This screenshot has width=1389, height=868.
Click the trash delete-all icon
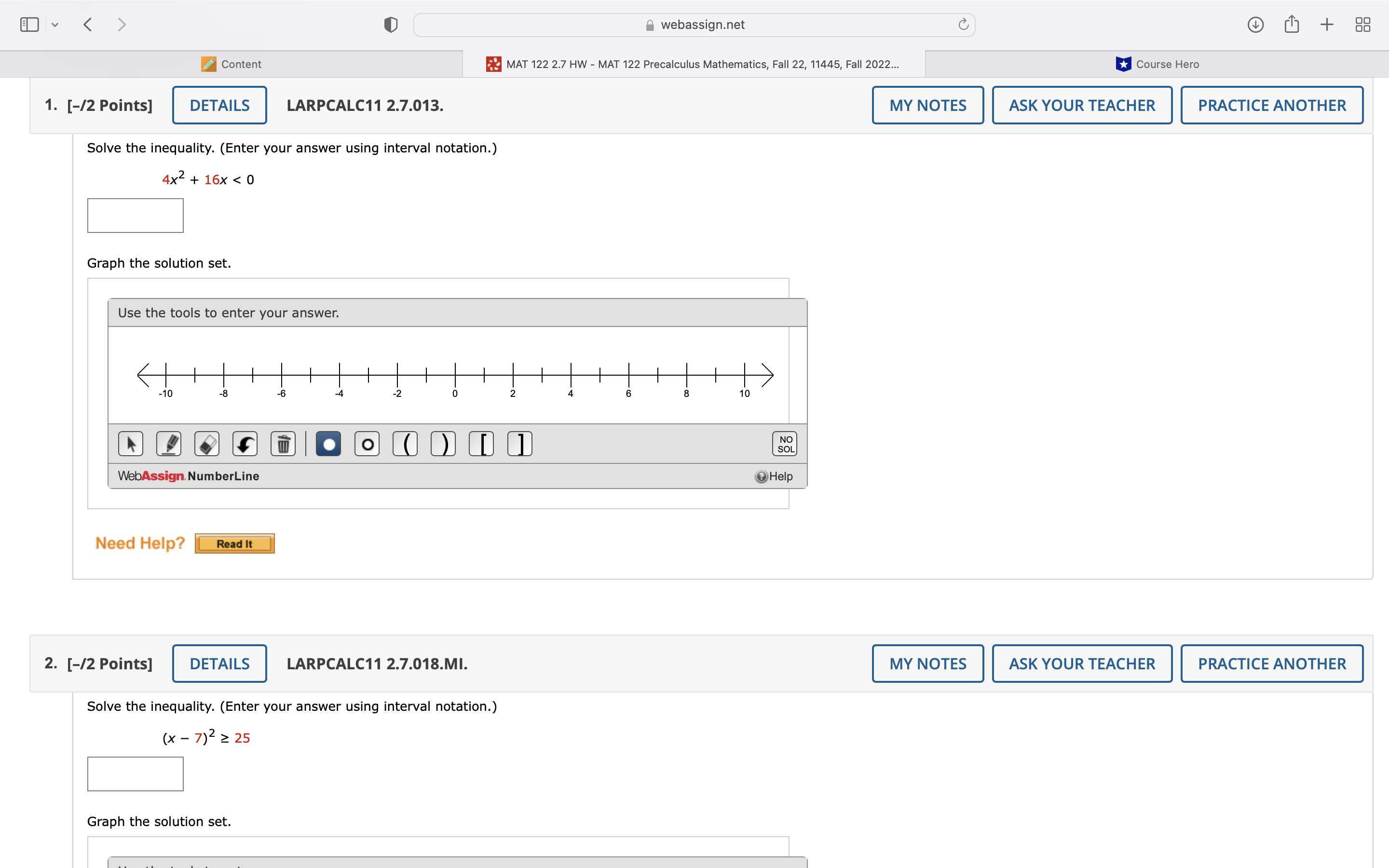coord(283,444)
